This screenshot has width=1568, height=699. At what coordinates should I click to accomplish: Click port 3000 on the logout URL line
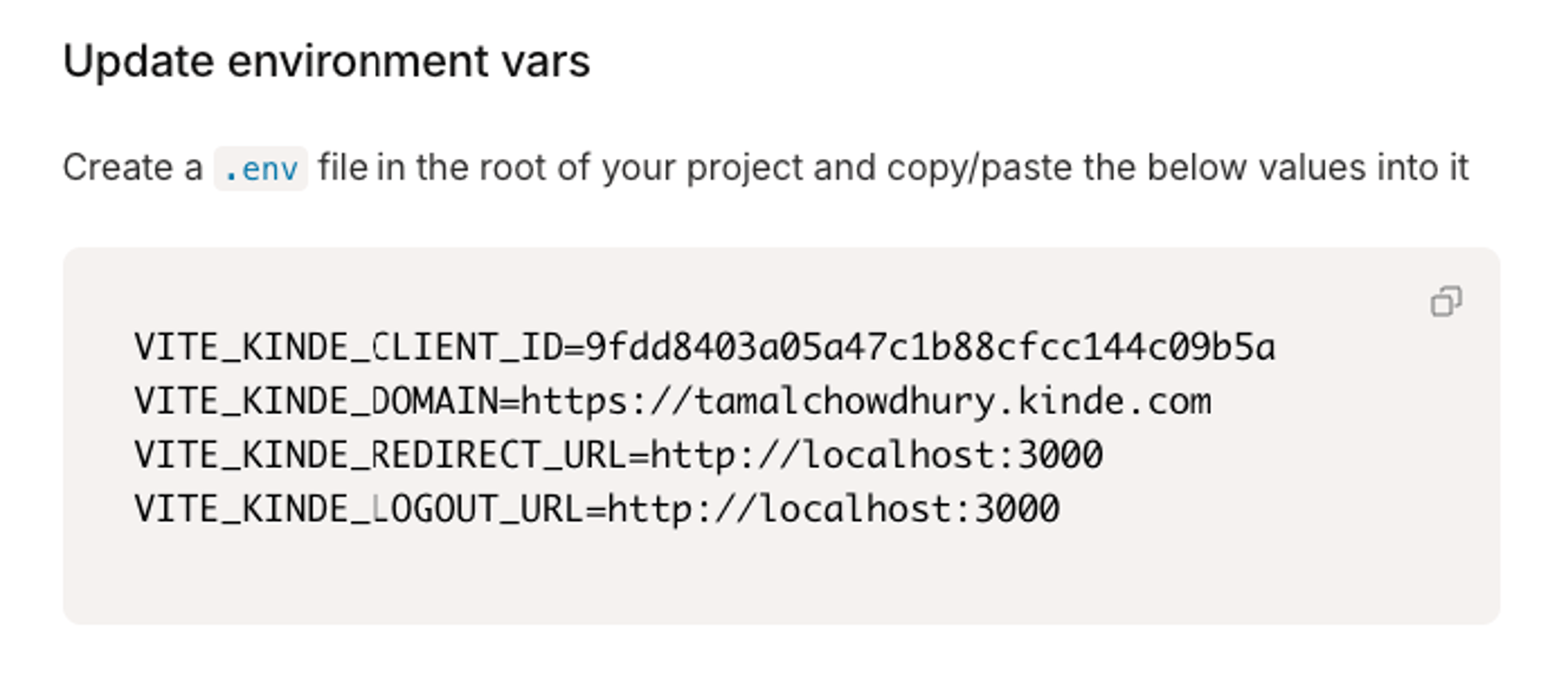(1017, 509)
